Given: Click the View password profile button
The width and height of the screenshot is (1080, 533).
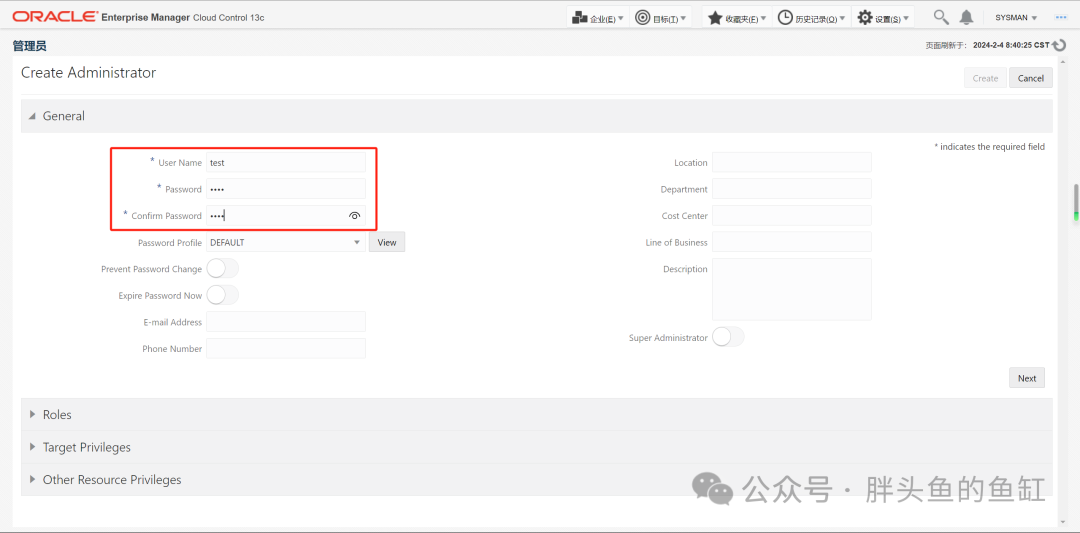Looking at the screenshot, I should (x=387, y=242).
